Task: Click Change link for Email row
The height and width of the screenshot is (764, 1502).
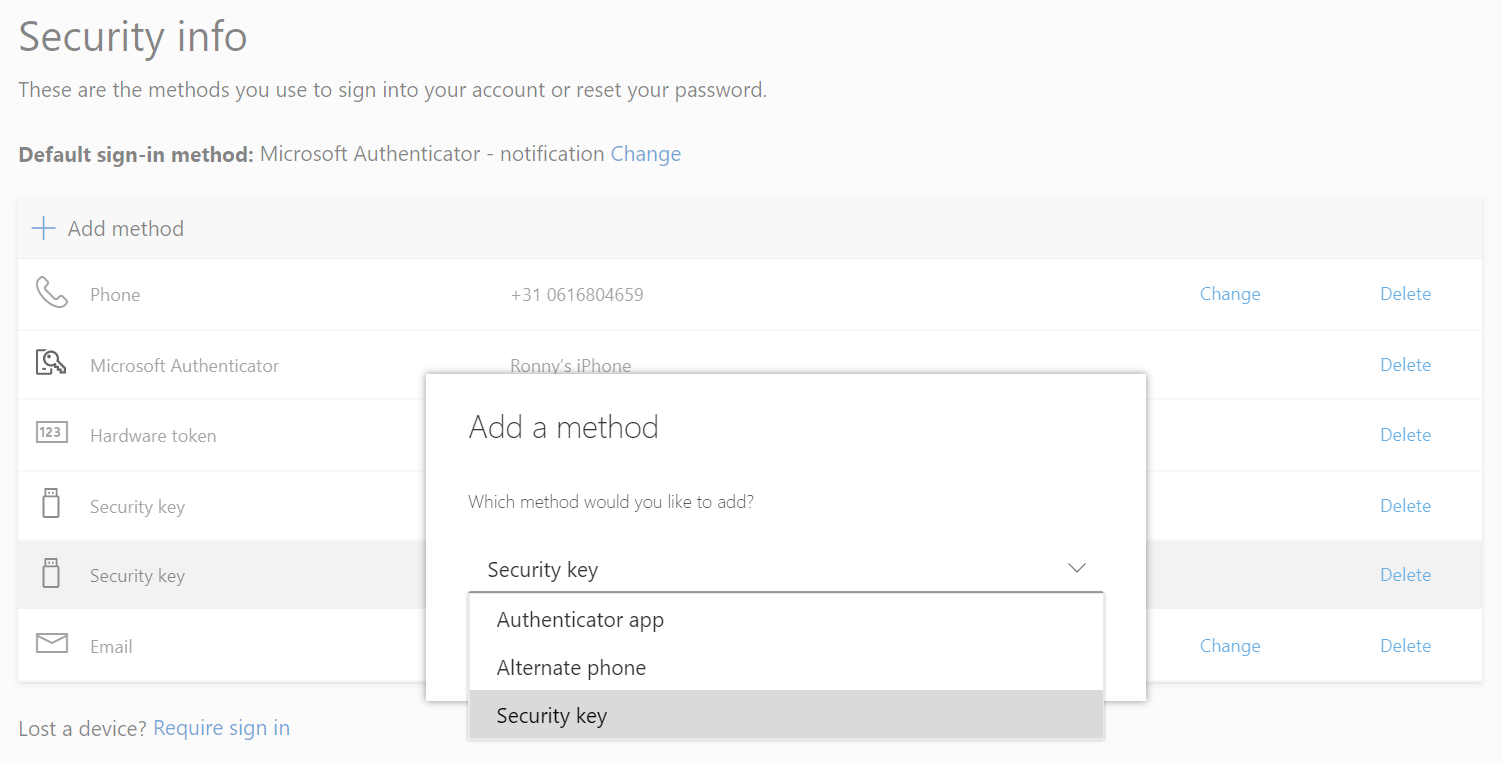Action: click(x=1229, y=646)
